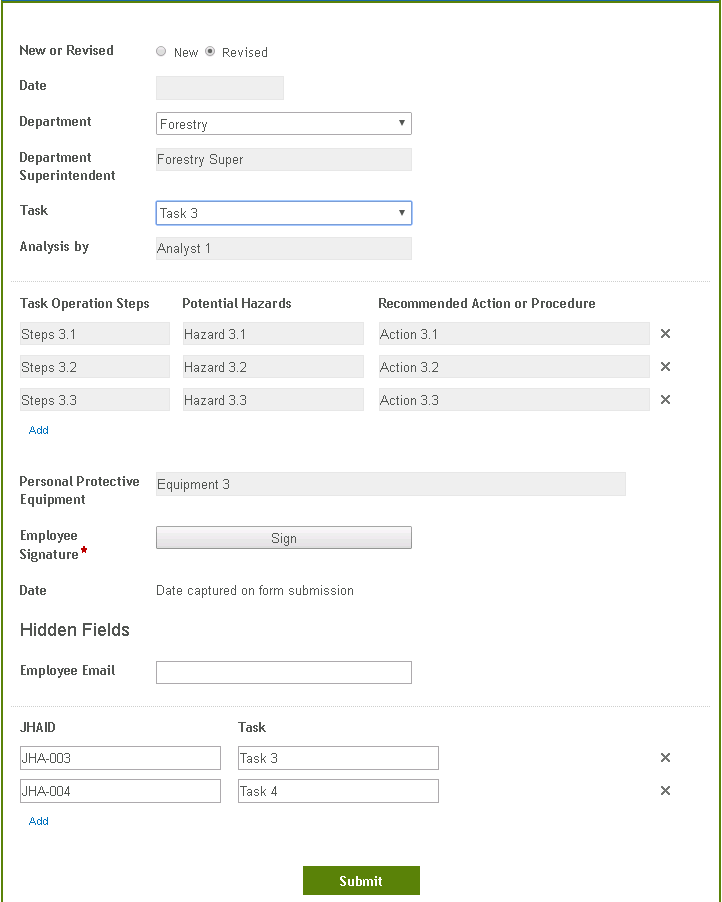
Task: Add a new task operation step row
Action: 39,430
